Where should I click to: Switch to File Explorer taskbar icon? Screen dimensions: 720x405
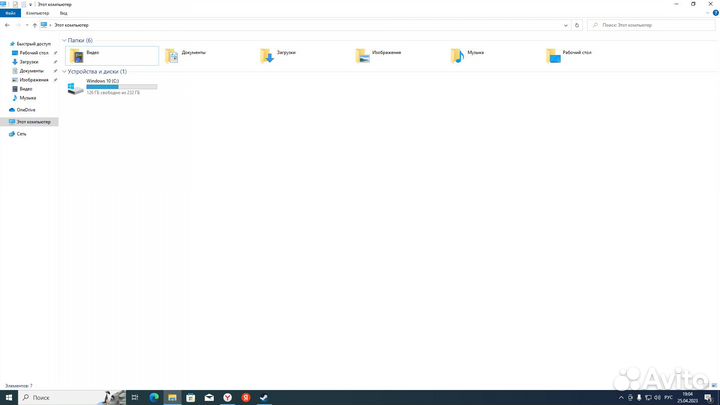[x=172, y=398]
